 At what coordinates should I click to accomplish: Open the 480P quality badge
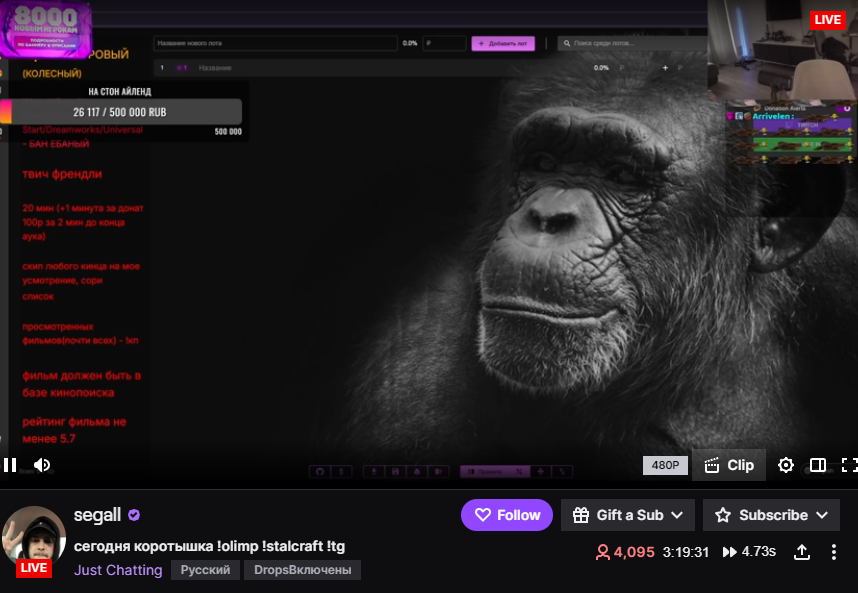pyautogui.click(x=665, y=465)
